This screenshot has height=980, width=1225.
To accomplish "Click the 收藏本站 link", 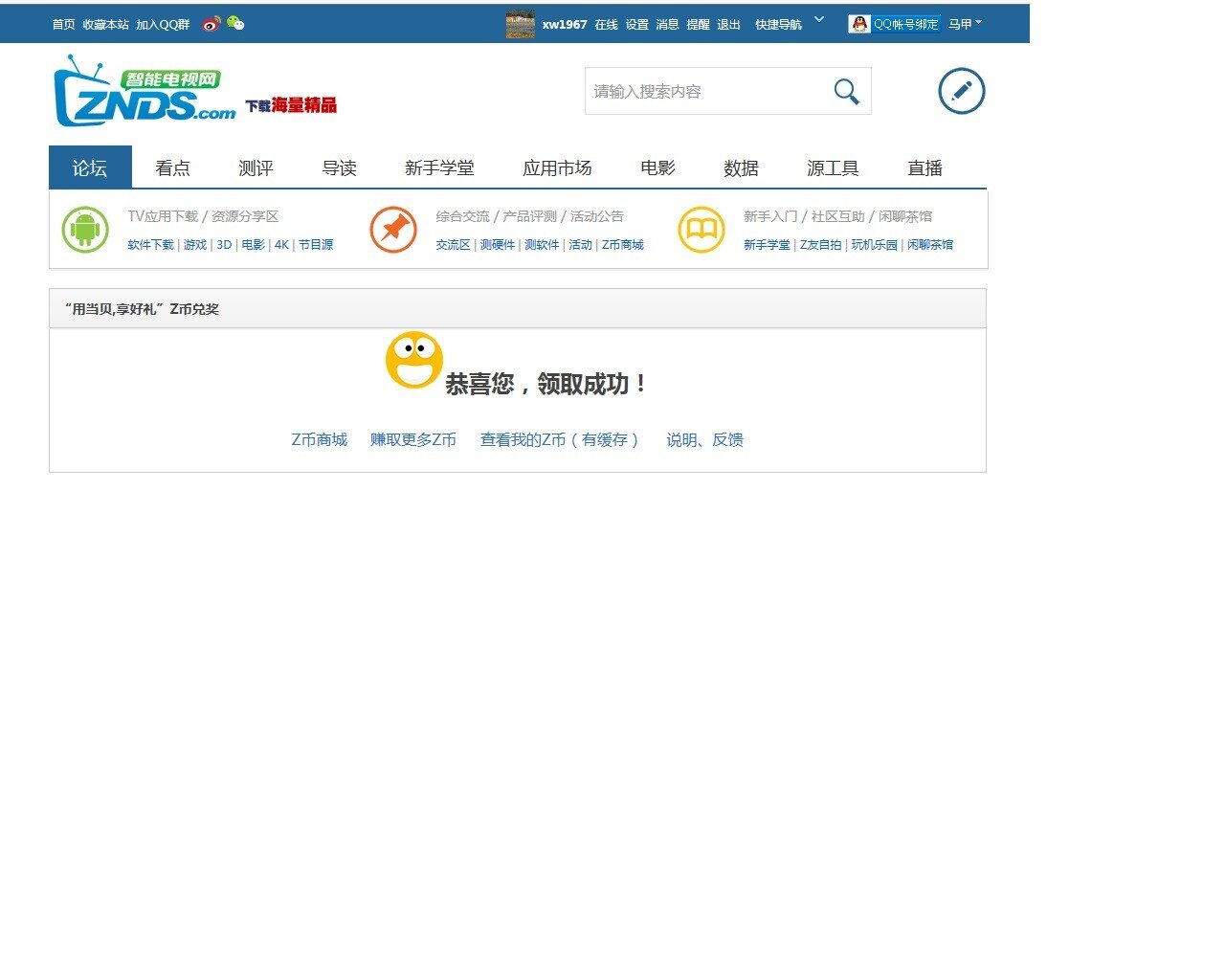I will [105, 25].
